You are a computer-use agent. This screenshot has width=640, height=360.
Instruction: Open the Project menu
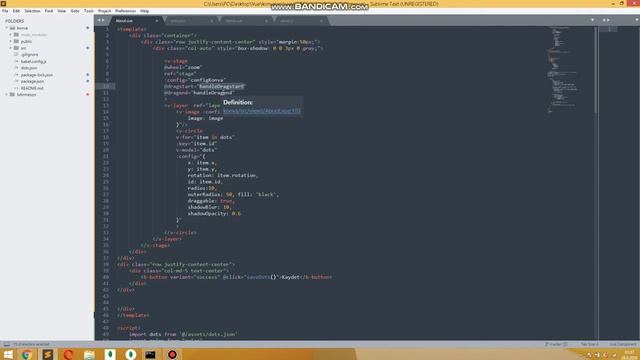pos(104,11)
